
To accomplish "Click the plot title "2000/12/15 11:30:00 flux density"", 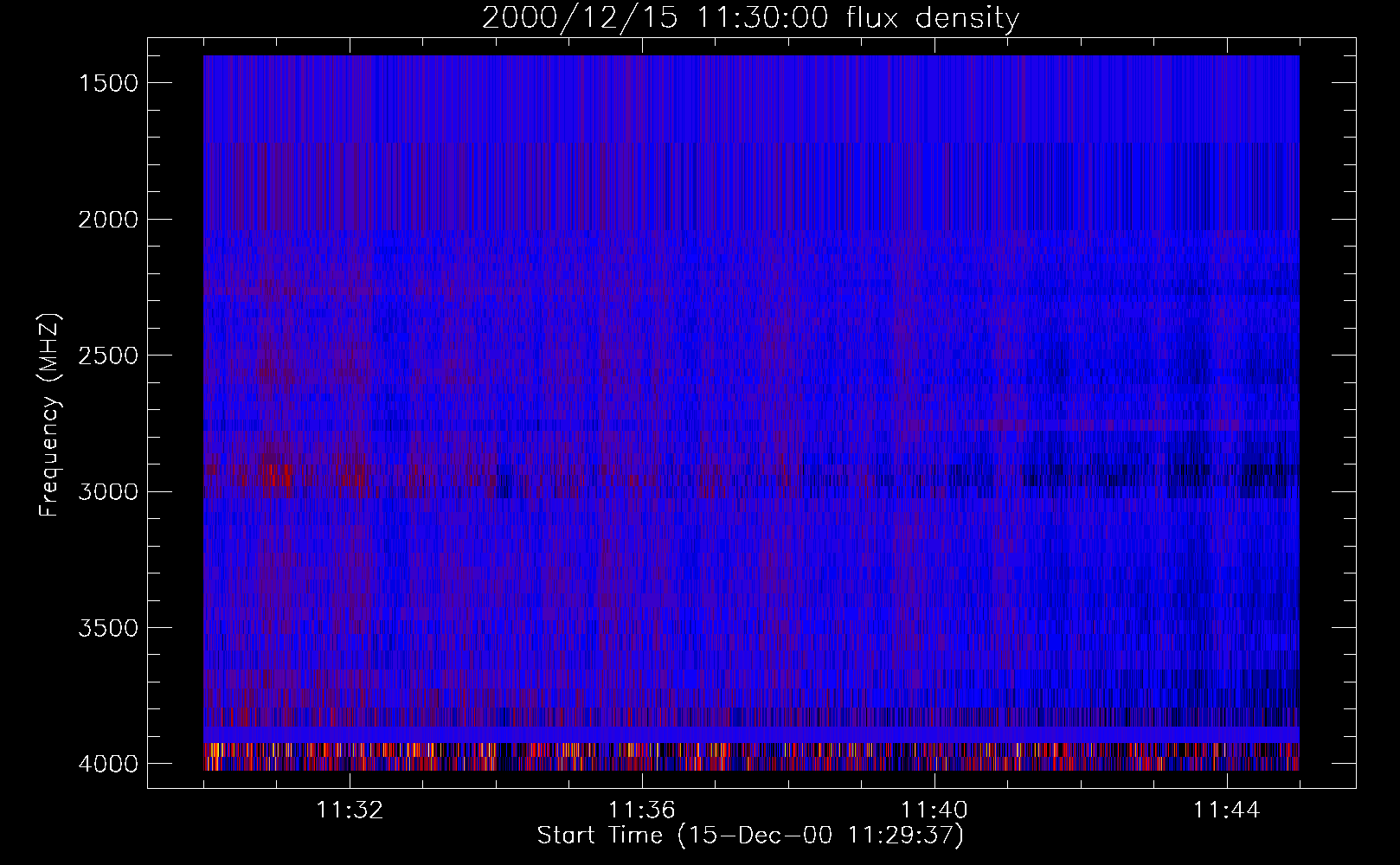I will [750, 18].
